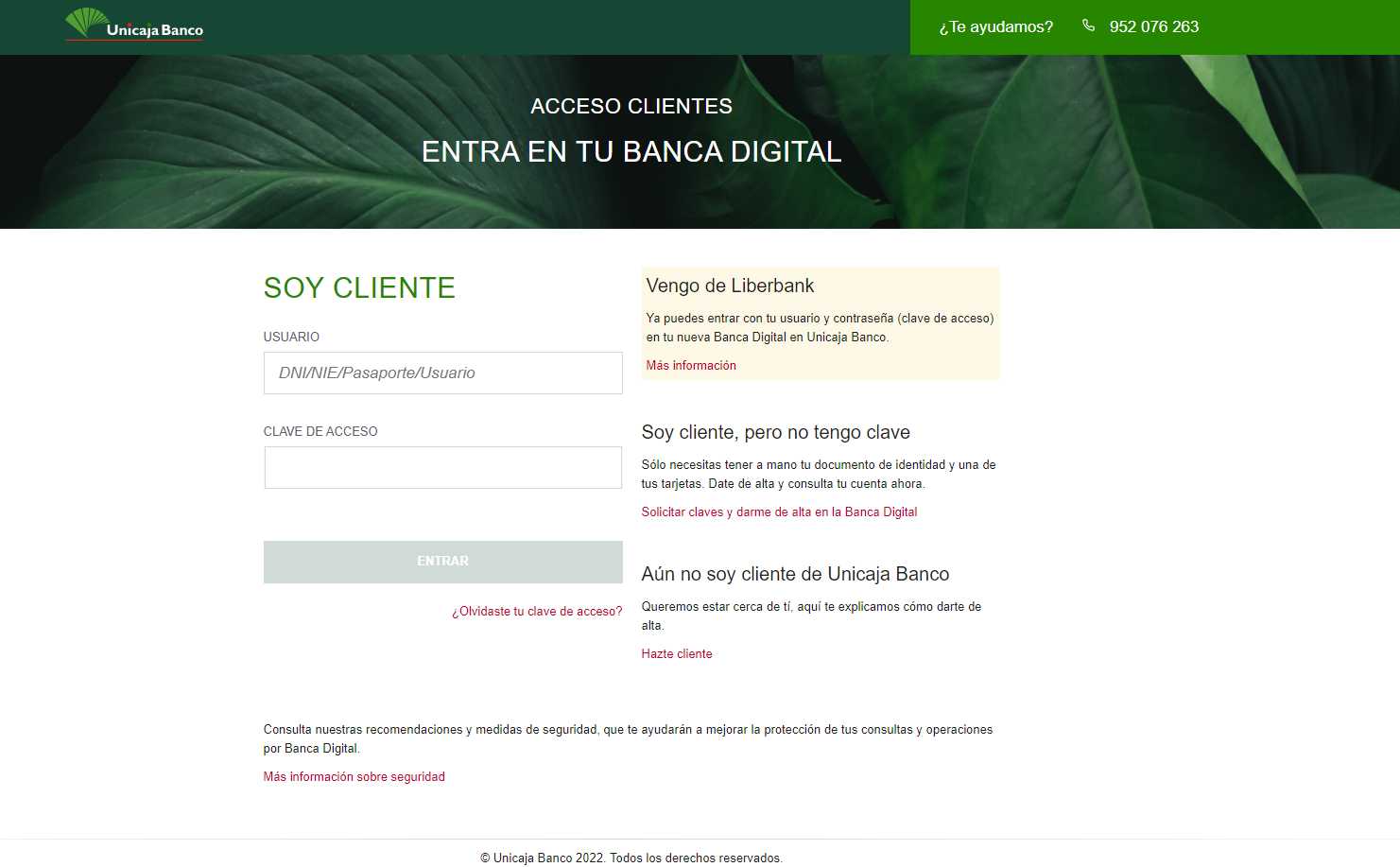Click the Unicaja Banco 2022 copyright footer text
The width and height of the screenshot is (1400, 867).
(x=631, y=858)
